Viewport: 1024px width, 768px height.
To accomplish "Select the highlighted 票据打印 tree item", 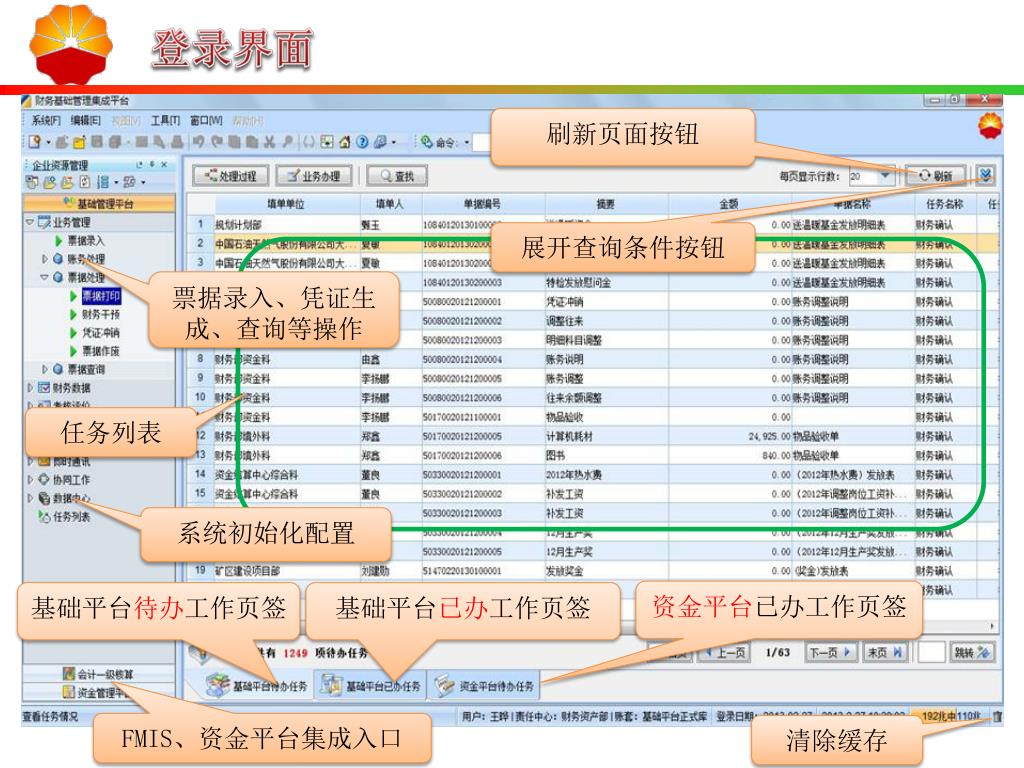I will [101, 296].
